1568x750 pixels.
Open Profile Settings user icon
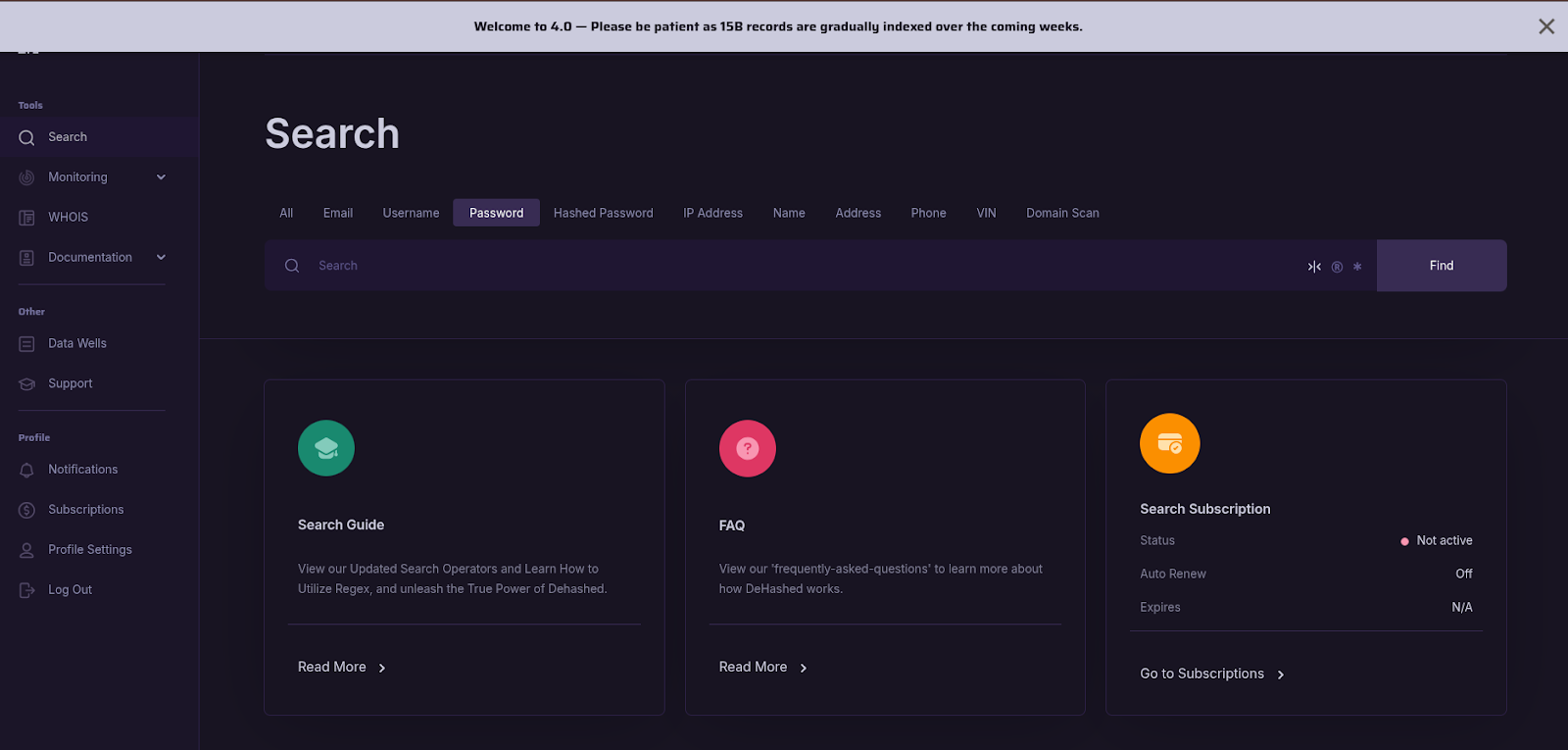point(26,550)
